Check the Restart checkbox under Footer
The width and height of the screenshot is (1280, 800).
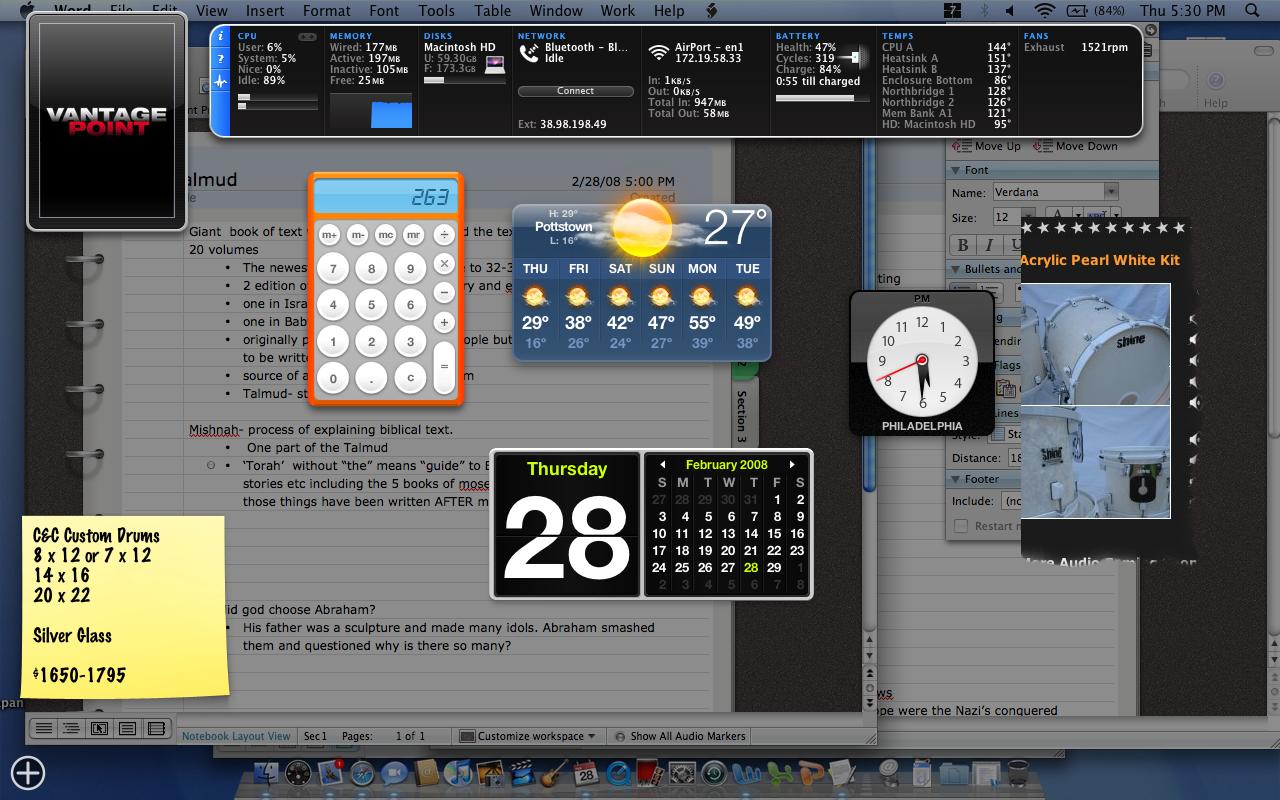(x=961, y=526)
